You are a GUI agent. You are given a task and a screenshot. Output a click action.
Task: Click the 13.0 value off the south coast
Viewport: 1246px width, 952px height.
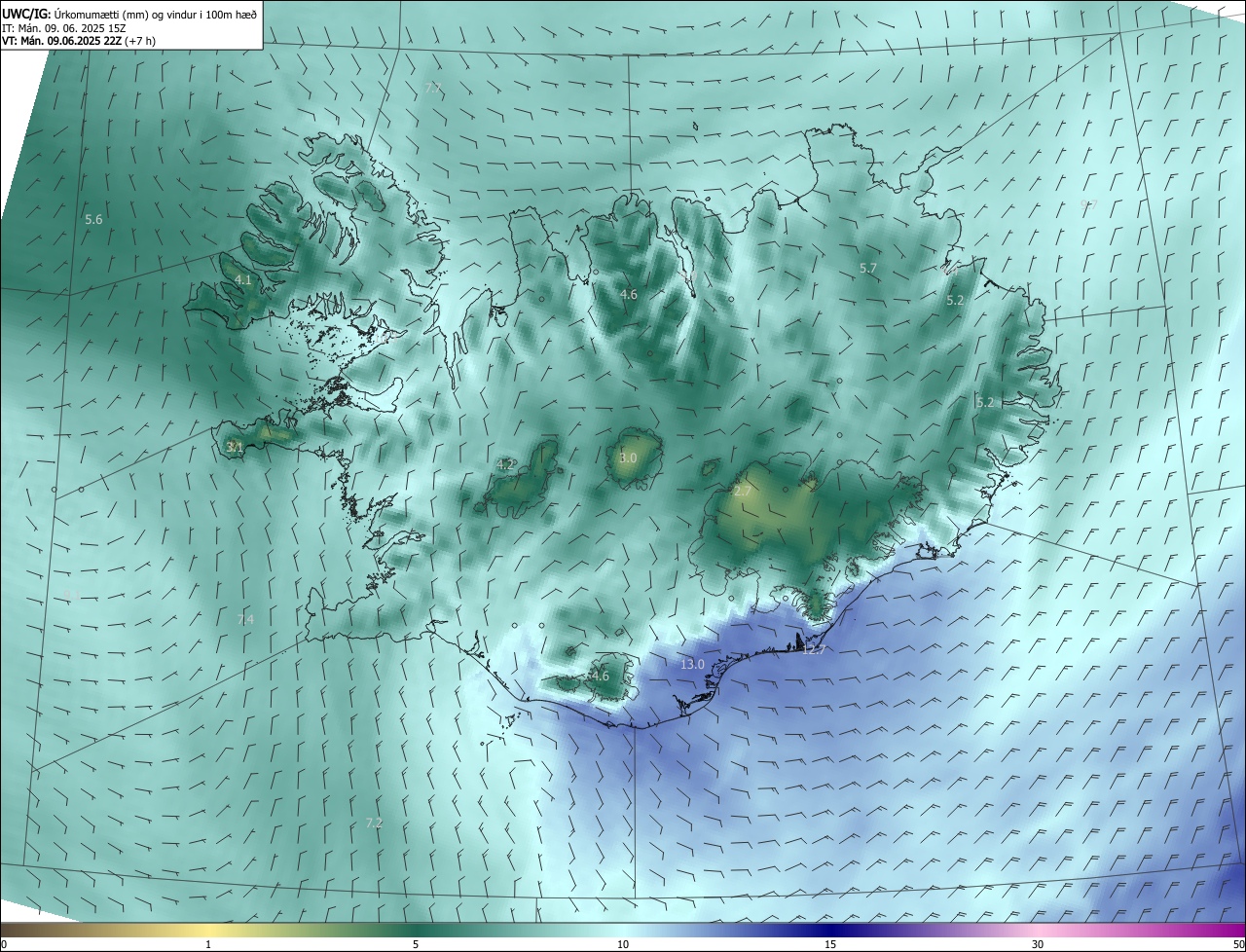(x=692, y=664)
